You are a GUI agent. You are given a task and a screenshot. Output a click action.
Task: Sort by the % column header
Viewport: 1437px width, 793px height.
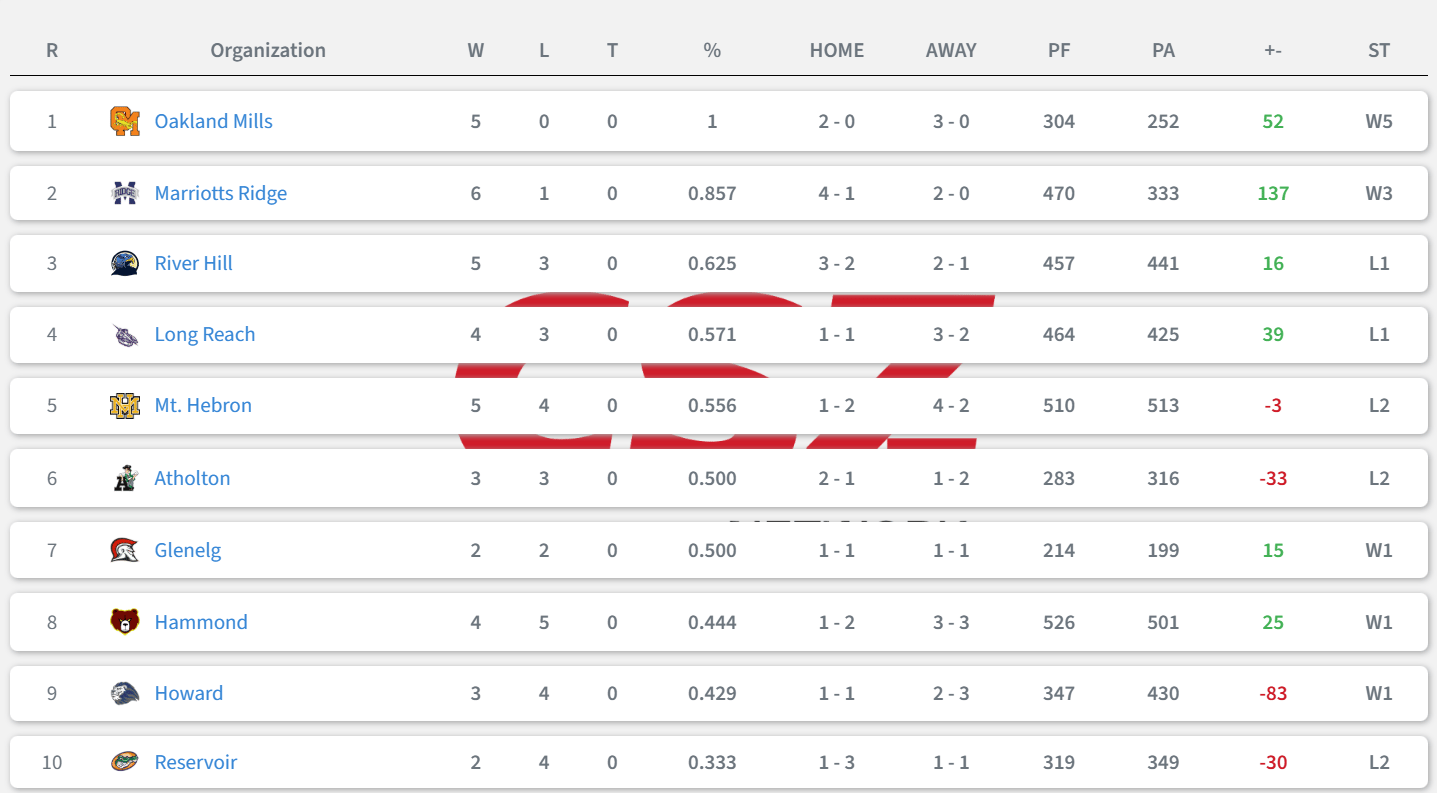(x=712, y=50)
